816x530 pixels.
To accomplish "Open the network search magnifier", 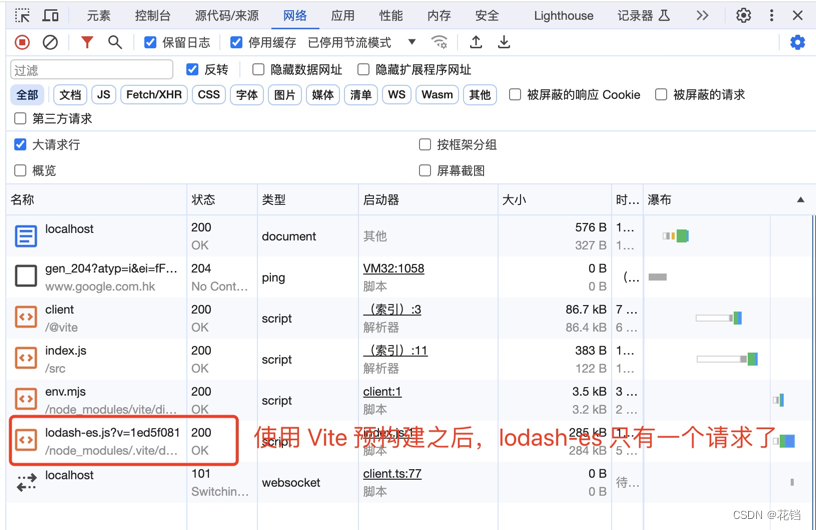I will click(115, 42).
